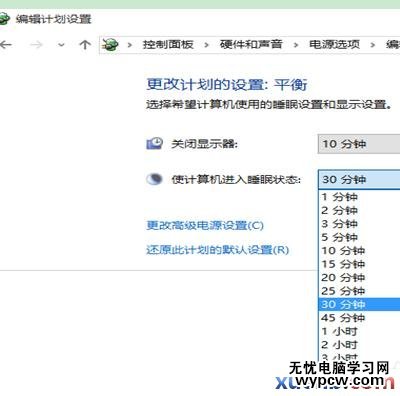Select 45 分钟 in the sleep list
Viewport: 400px width, 396px height.
point(359,318)
